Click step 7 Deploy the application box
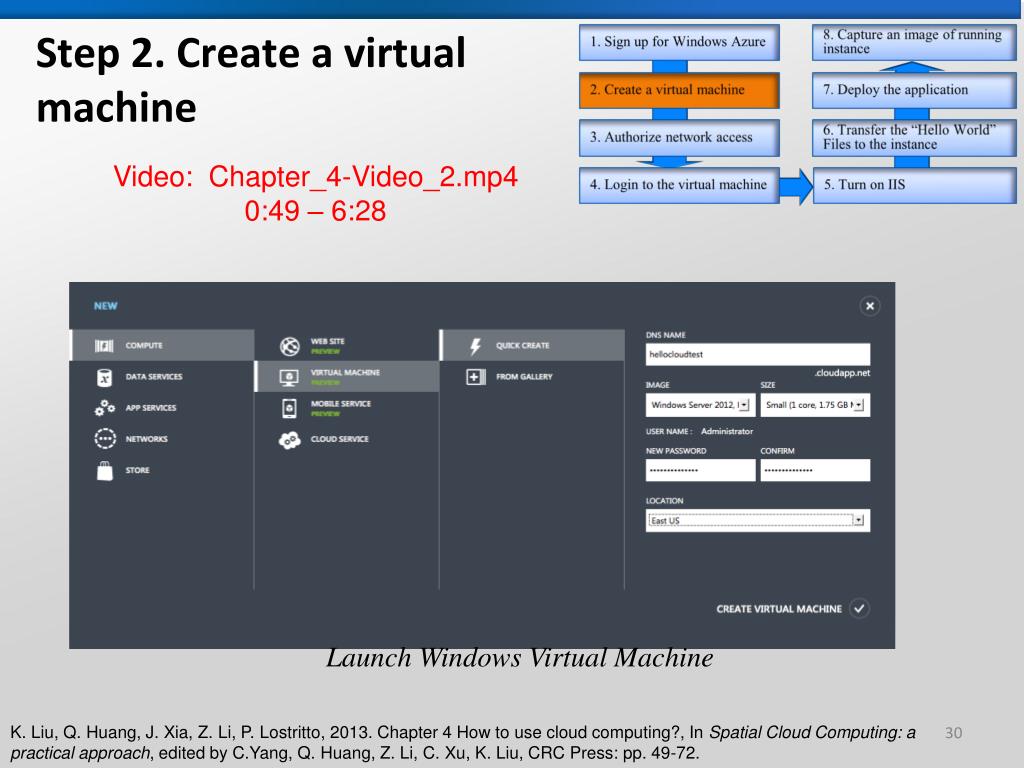The height and width of the screenshot is (768, 1024). (x=914, y=90)
